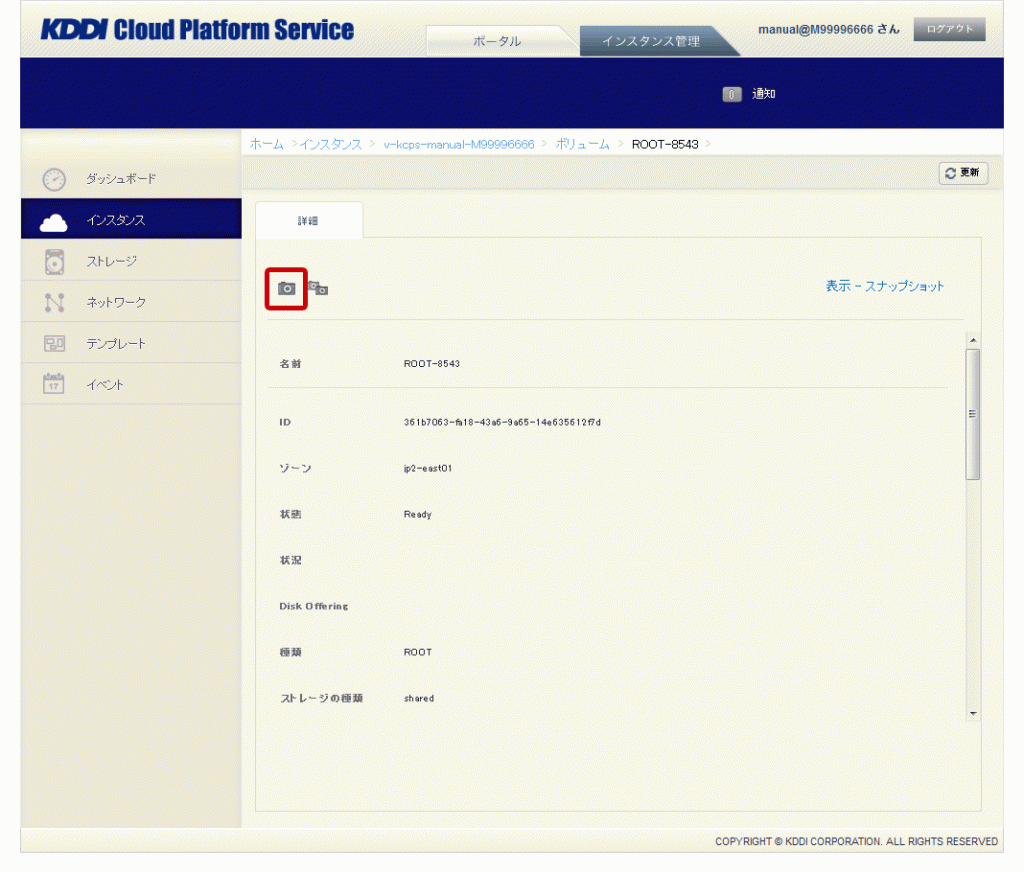Click the details panel scrollbar thumb
1024x872 pixels.
973,414
